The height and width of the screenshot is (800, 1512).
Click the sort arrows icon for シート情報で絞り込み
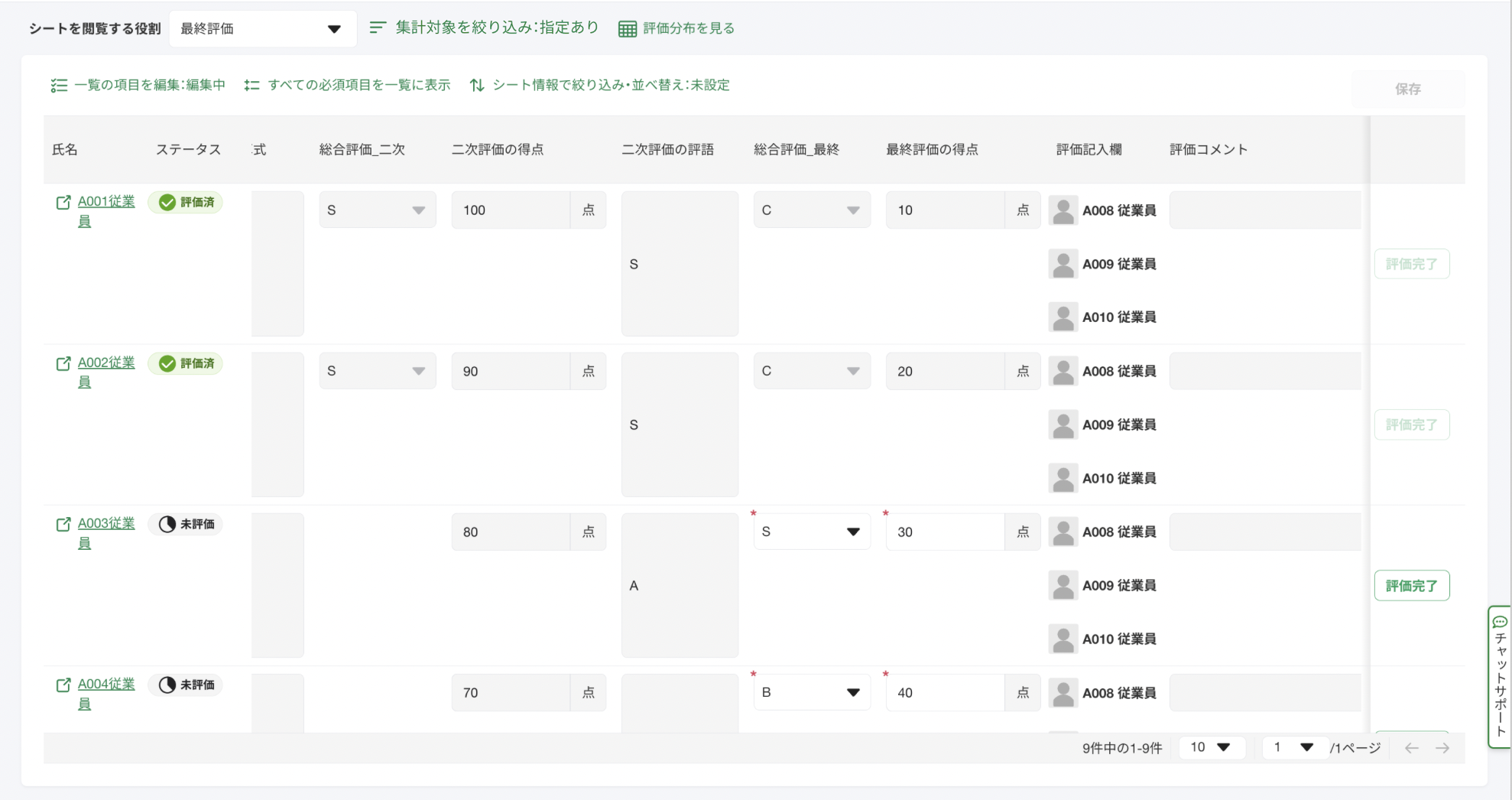[477, 86]
